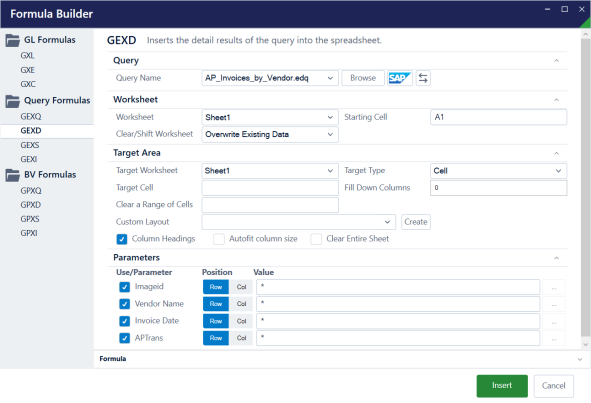Uncheck the Column Headings checkbox
Viewport: 591px width, 403px height.
click(122, 239)
